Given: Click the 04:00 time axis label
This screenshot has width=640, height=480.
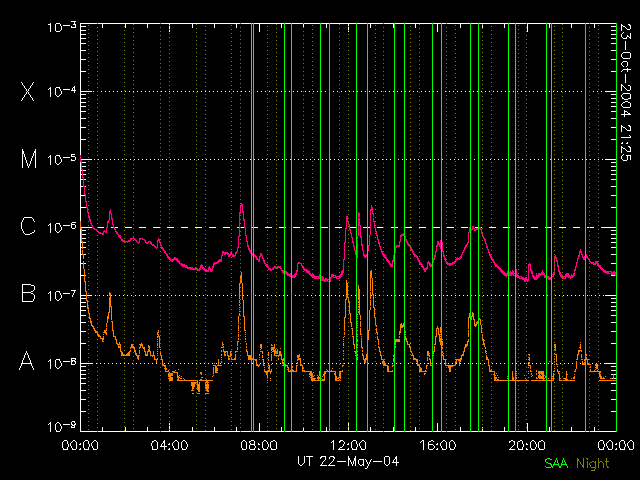Looking at the screenshot, I should pyautogui.click(x=169, y=445).
